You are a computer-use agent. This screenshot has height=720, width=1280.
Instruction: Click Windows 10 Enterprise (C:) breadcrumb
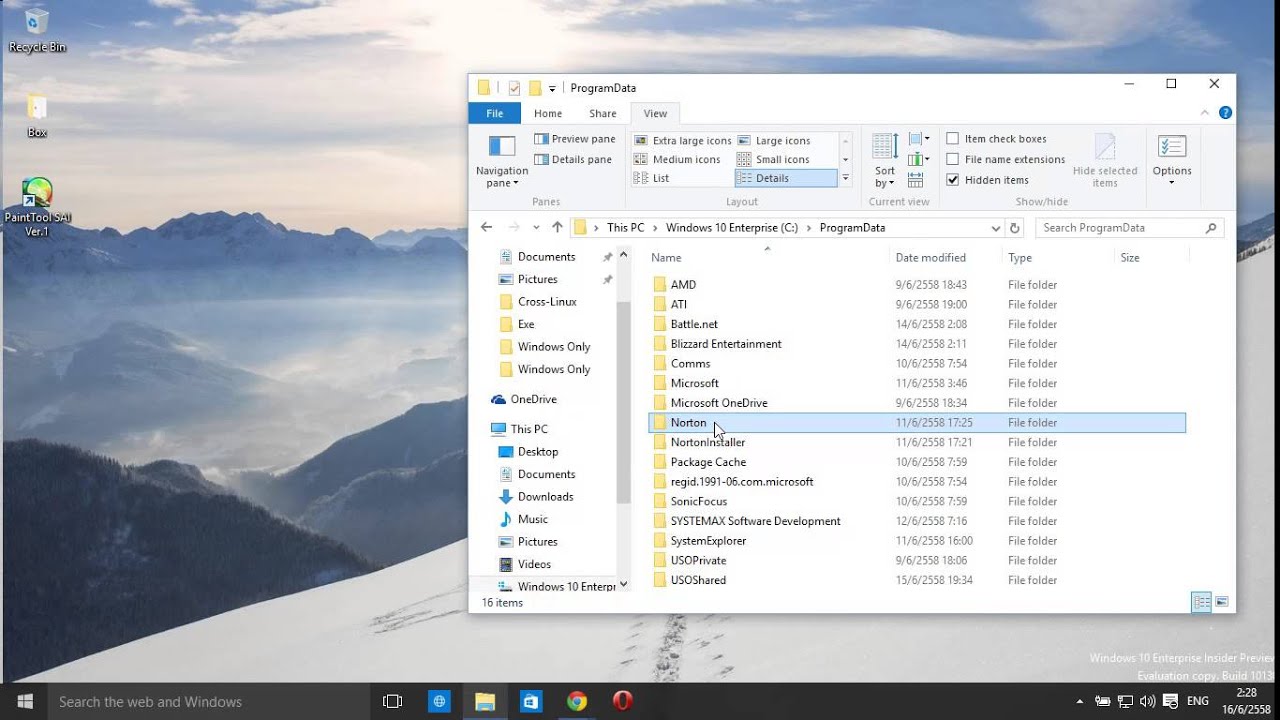pos(731,228)
